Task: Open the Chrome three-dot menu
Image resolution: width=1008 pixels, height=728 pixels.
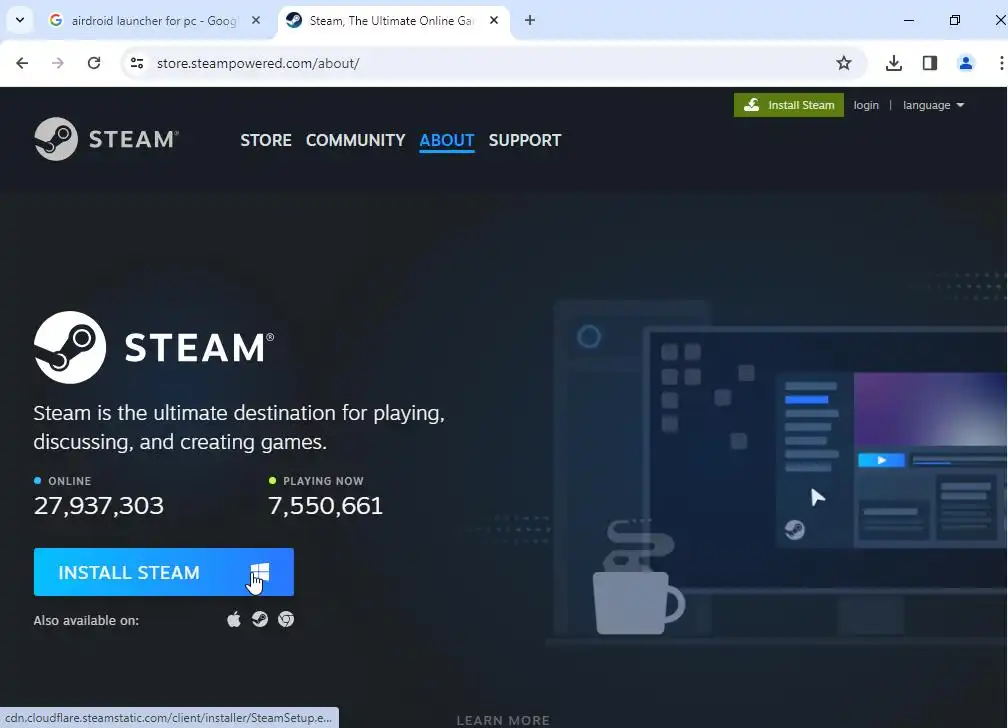Action: (1001, 63)
